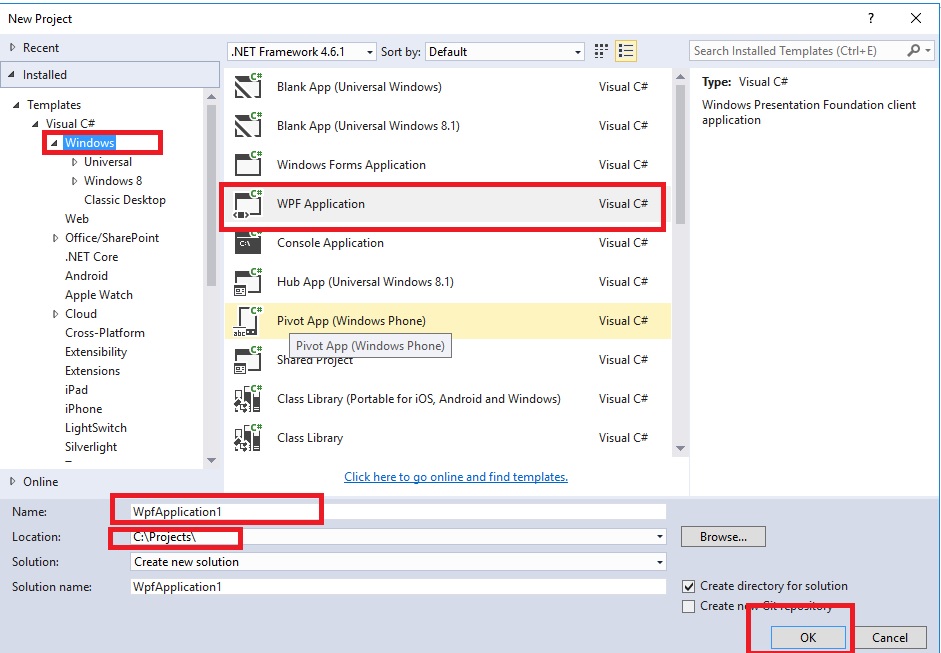Toggle Create new Git repository checkbox
This screenshot has width=941, height=653.
tap(689, 607)
